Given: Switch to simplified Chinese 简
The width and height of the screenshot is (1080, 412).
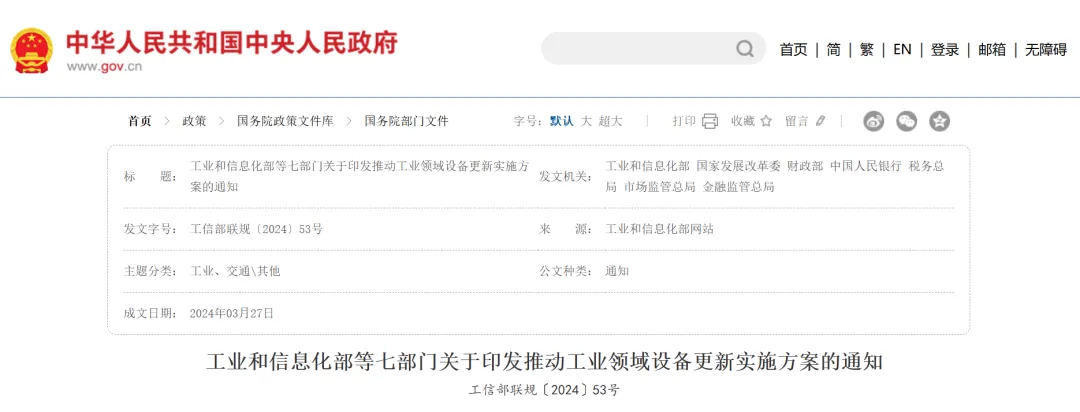Looking at the screenshot, I should (x=833, y=50).
